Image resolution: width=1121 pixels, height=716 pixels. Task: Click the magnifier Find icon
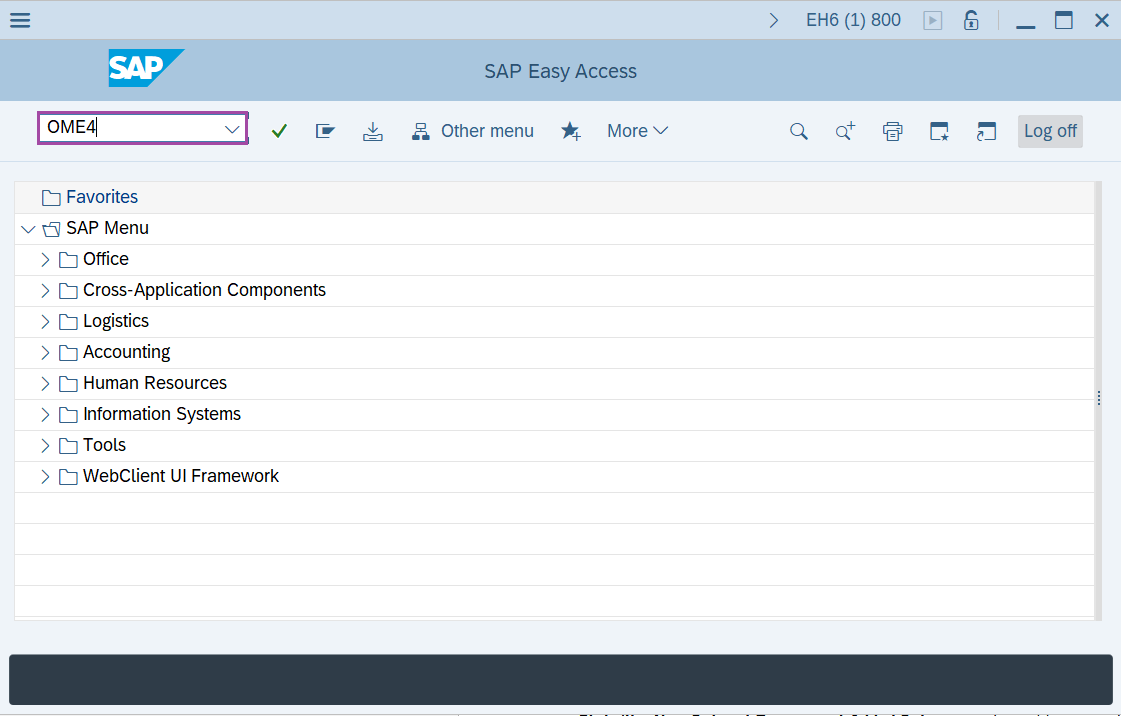[798, 131]
